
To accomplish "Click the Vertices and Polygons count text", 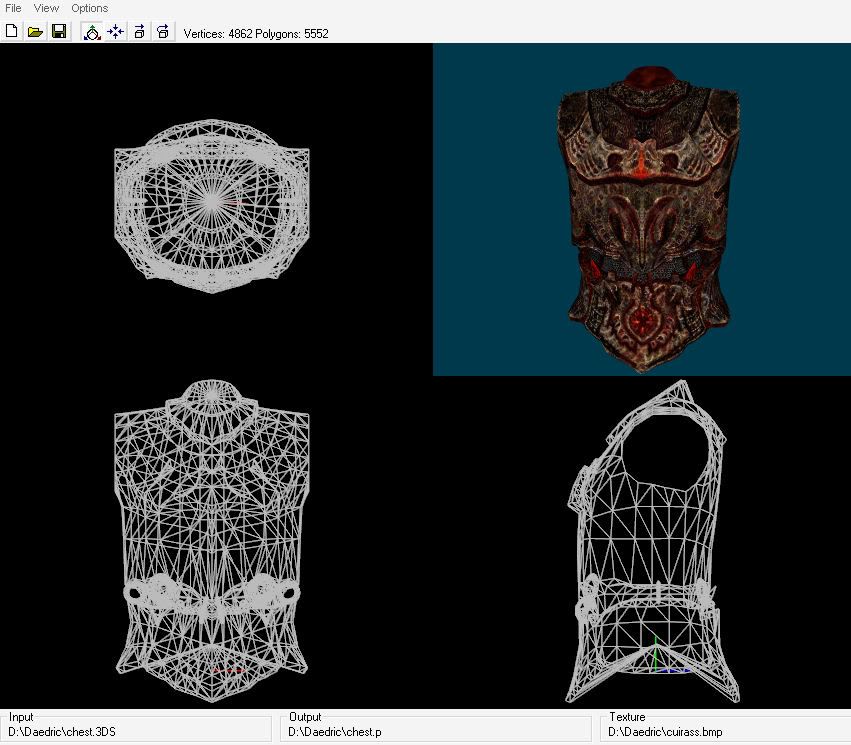I will click(256, 33).
